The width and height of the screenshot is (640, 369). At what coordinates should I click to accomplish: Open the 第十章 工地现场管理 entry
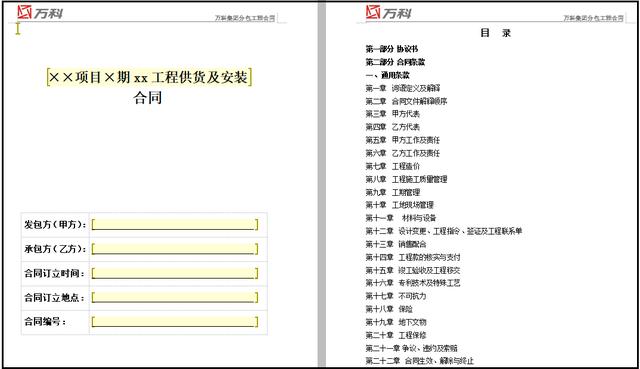coord(400,205)
